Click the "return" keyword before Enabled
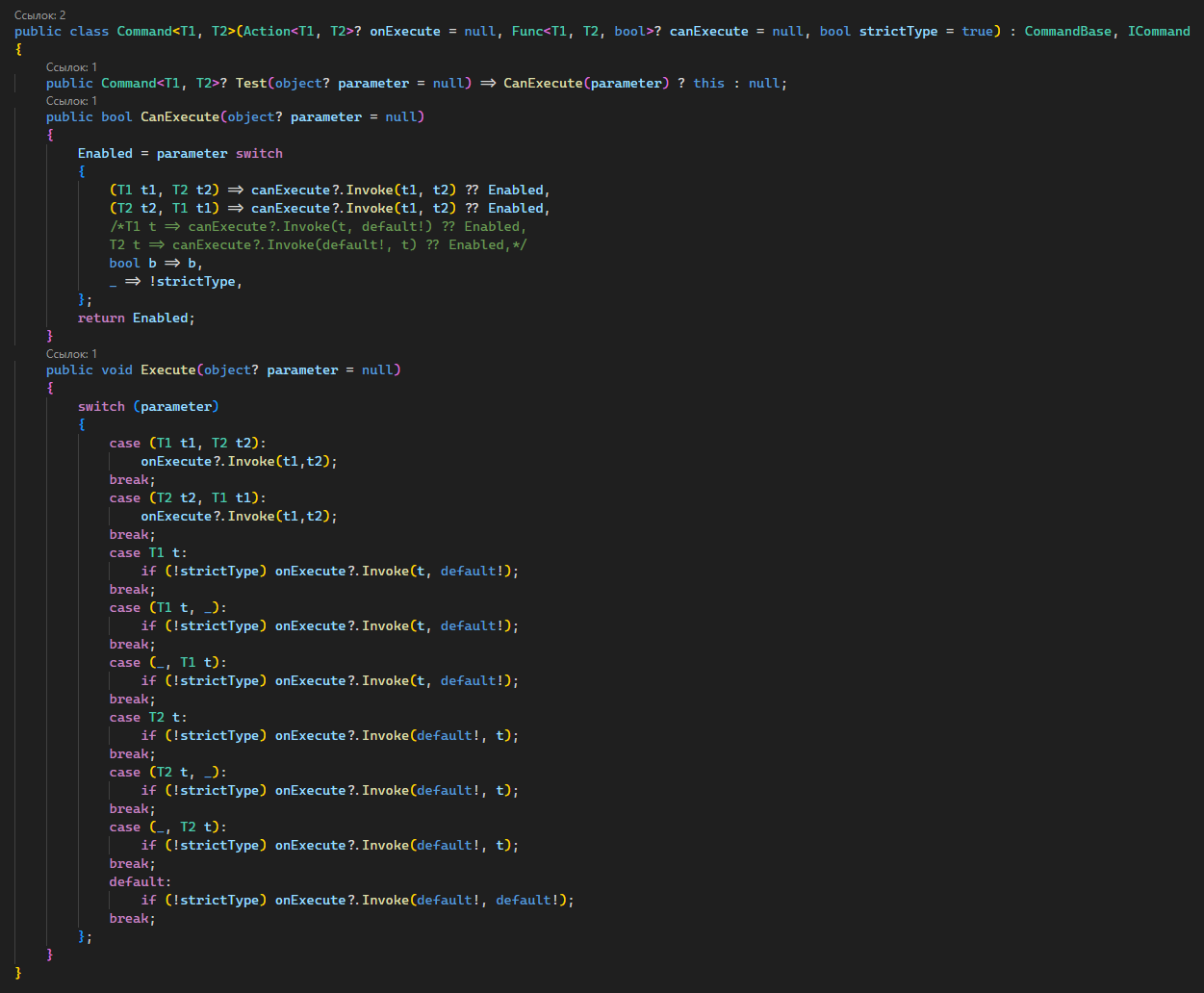The width and height of the screenshot is (1204, 993). click(x=101, y=318)
